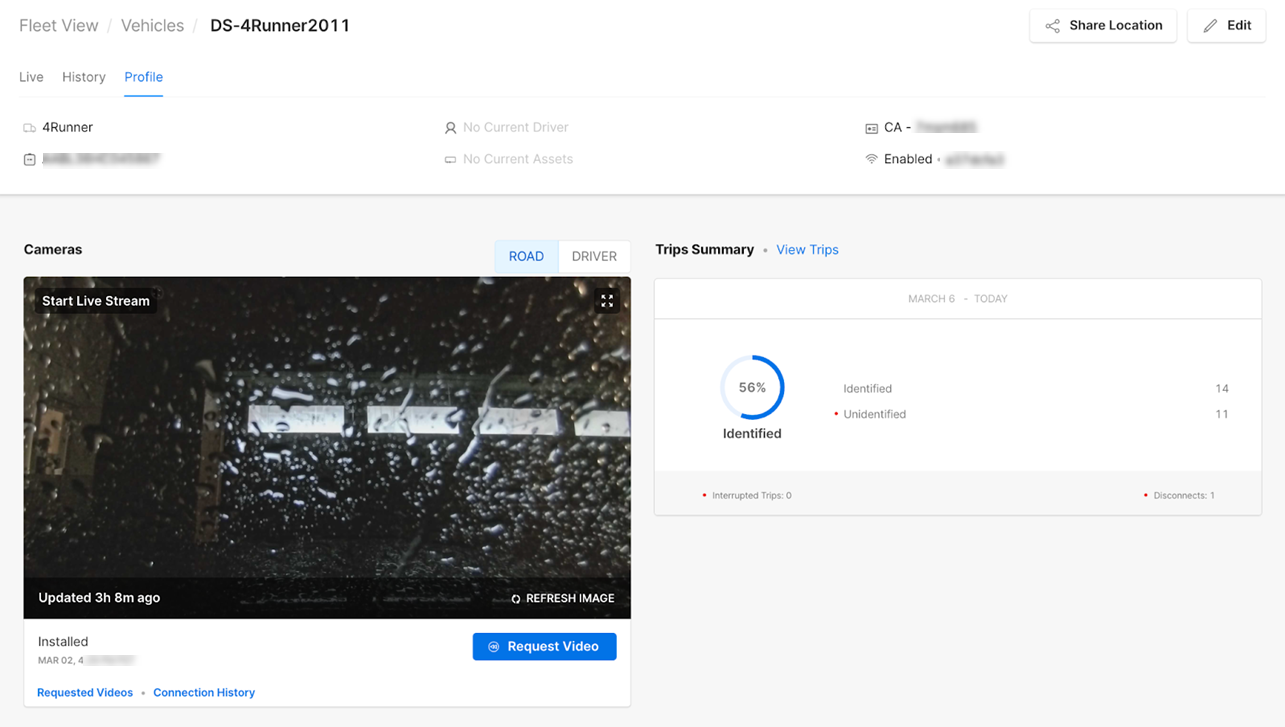
Task: Keep camera view on ROAD
Action: point(526,256)
